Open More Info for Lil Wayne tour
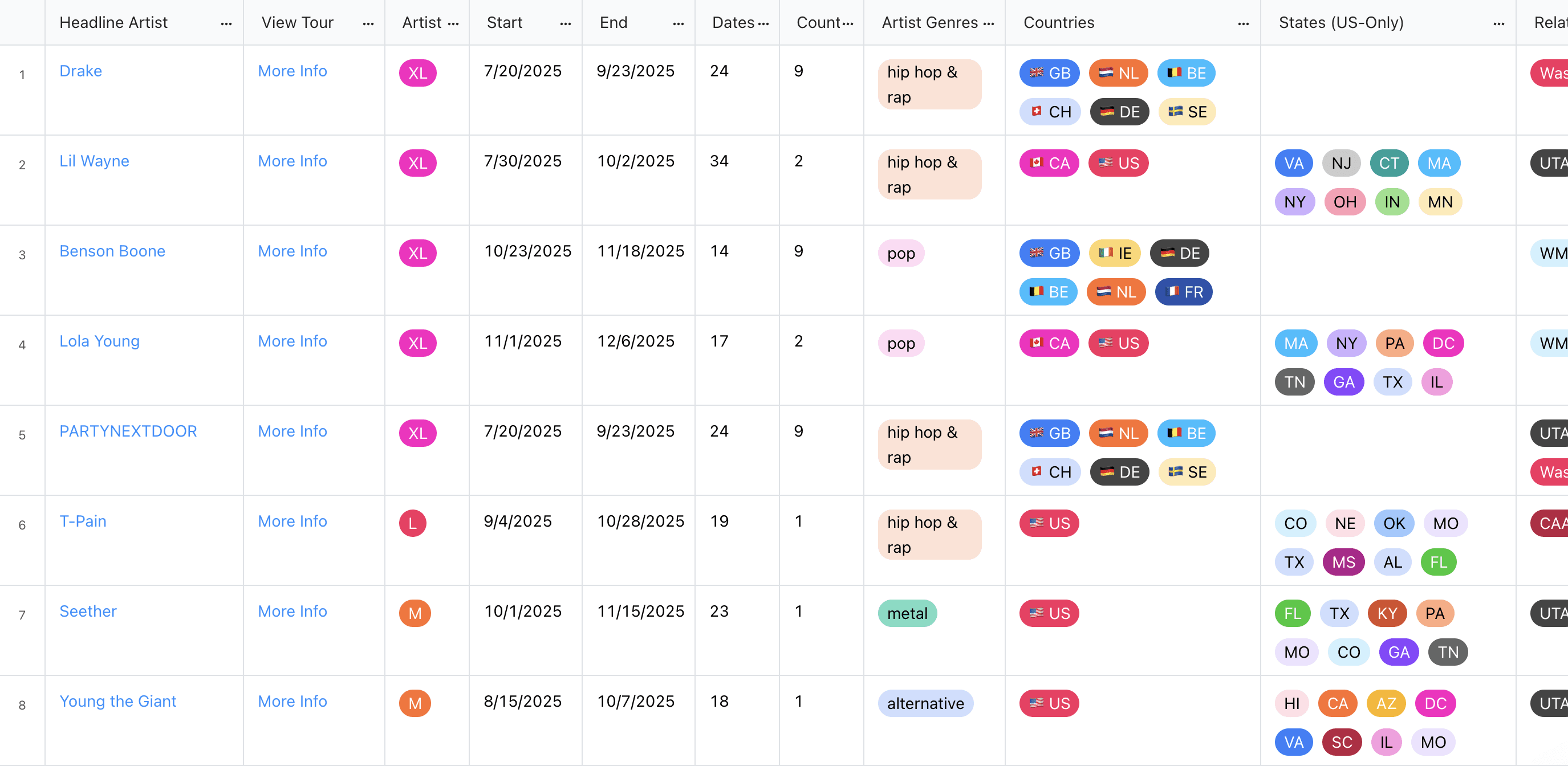The image size is (1568, 766). tap(292, 161)
